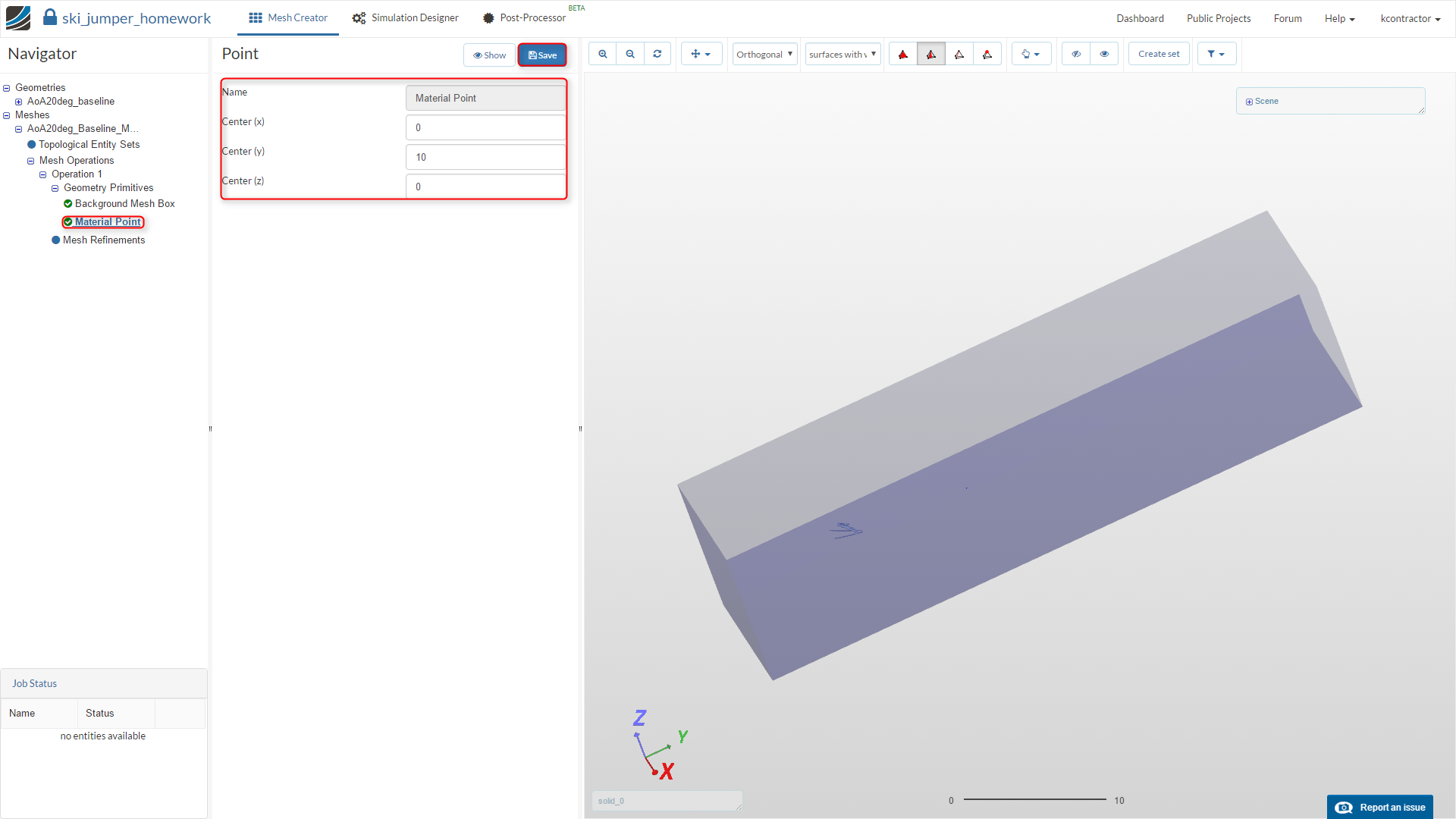The width and height of the screenshot is (1456, 819).
Task: Select solid surface render mode icon
Action: [x=903, y=54]
